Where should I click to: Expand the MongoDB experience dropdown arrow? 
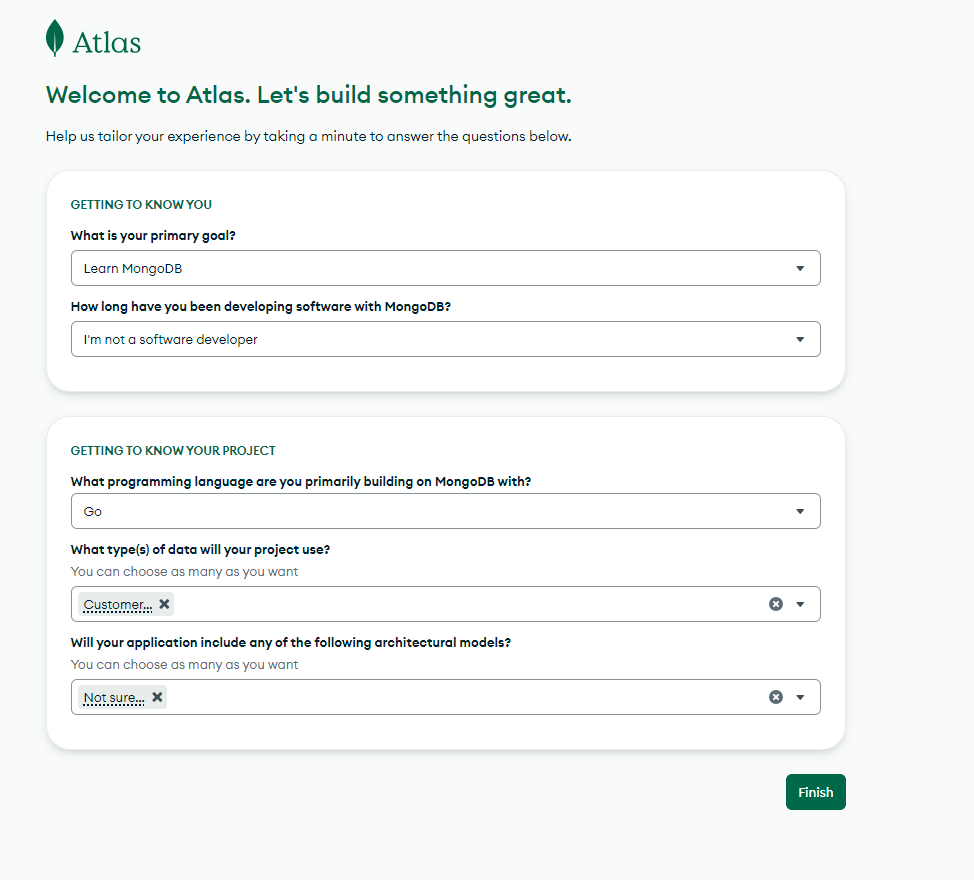800,339
